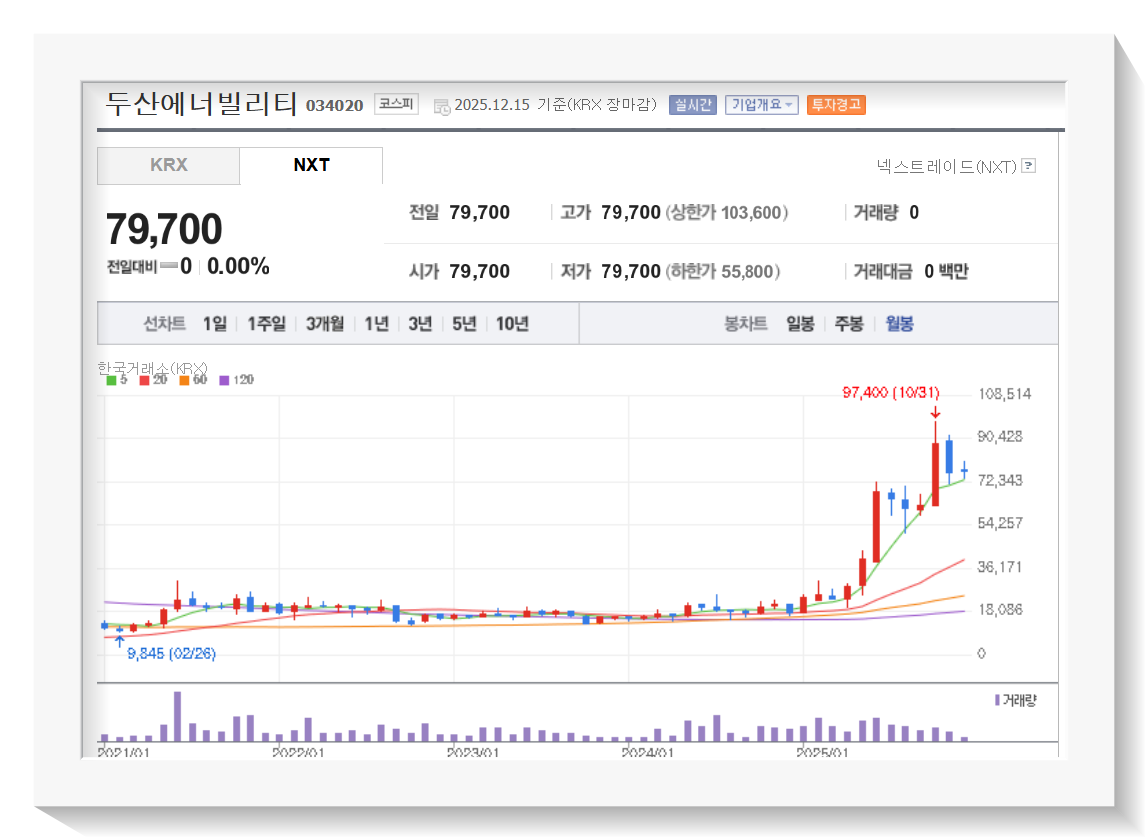This screenshot has width=1148, height=840.
Task: Click the 108,514 y-axis label
Action: [x=1004, y=394]
